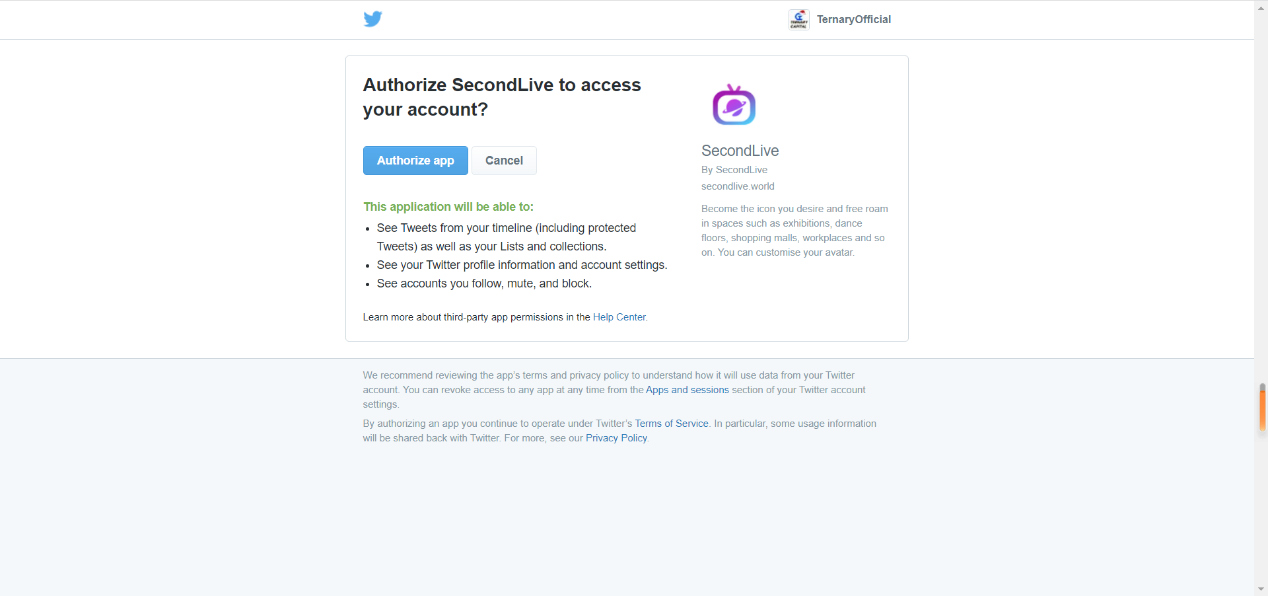Click the orange vertical scrollbar thumb
Image resolution: width=1268 pixels, height=596 pixels.
point(1262,408)
